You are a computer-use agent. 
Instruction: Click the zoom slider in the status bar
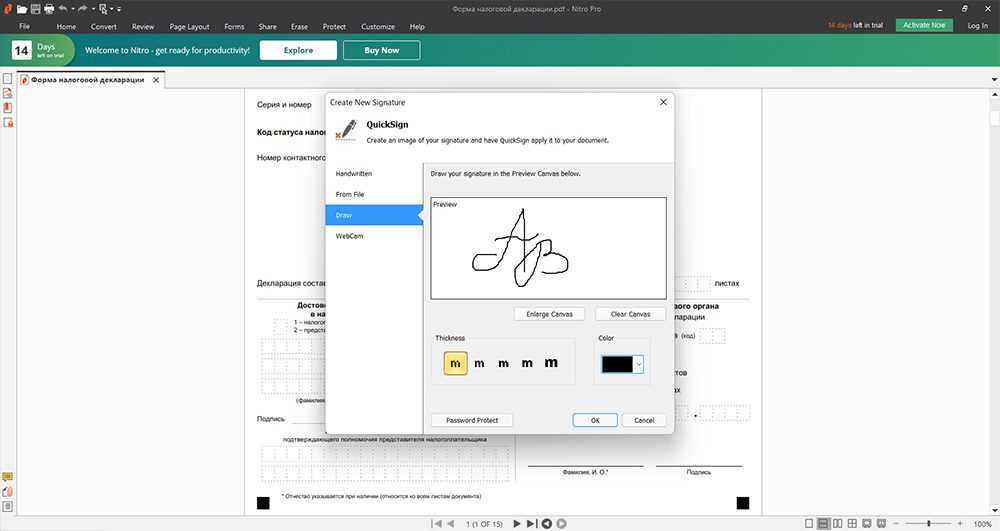pyautogui.click(x=930, y=523)
